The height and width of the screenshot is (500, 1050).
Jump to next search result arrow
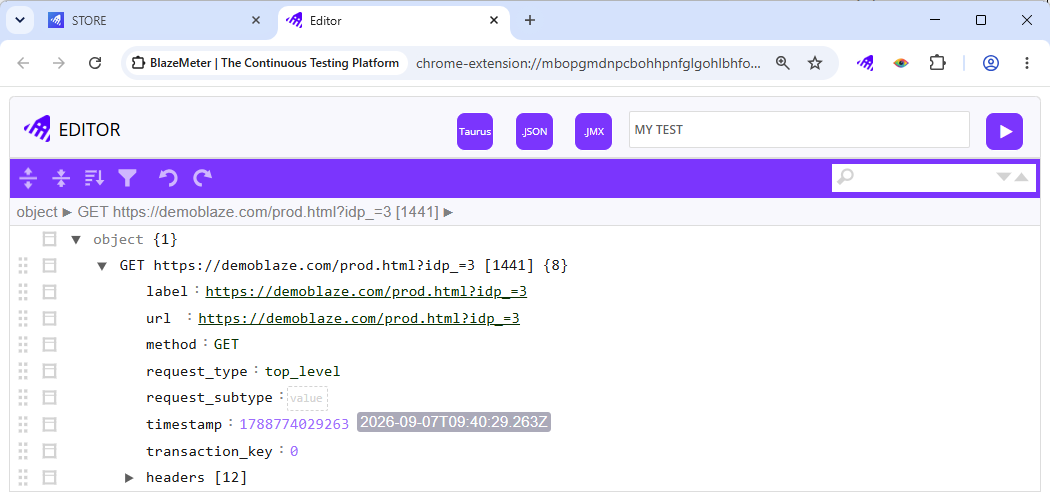(1003, 177)
